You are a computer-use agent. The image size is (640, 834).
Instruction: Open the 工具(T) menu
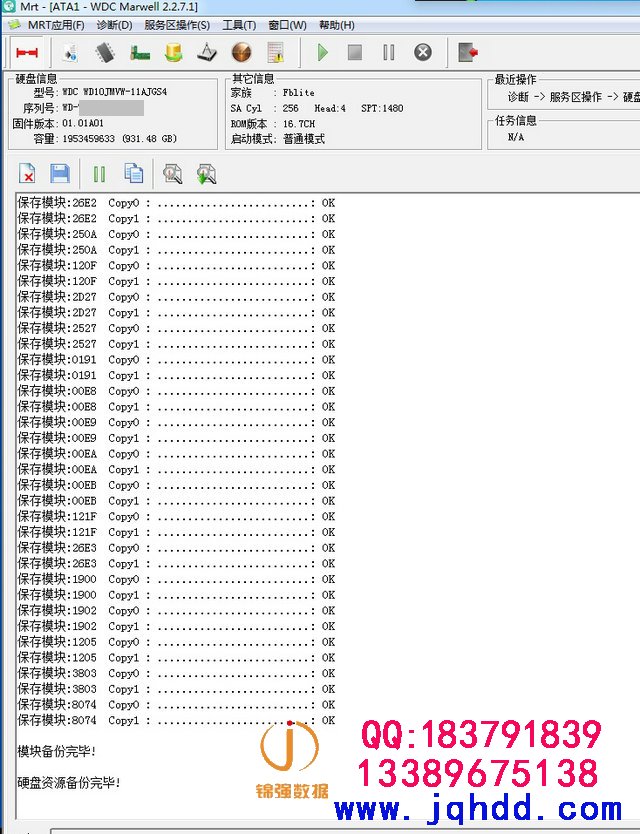tap(239, 25)
